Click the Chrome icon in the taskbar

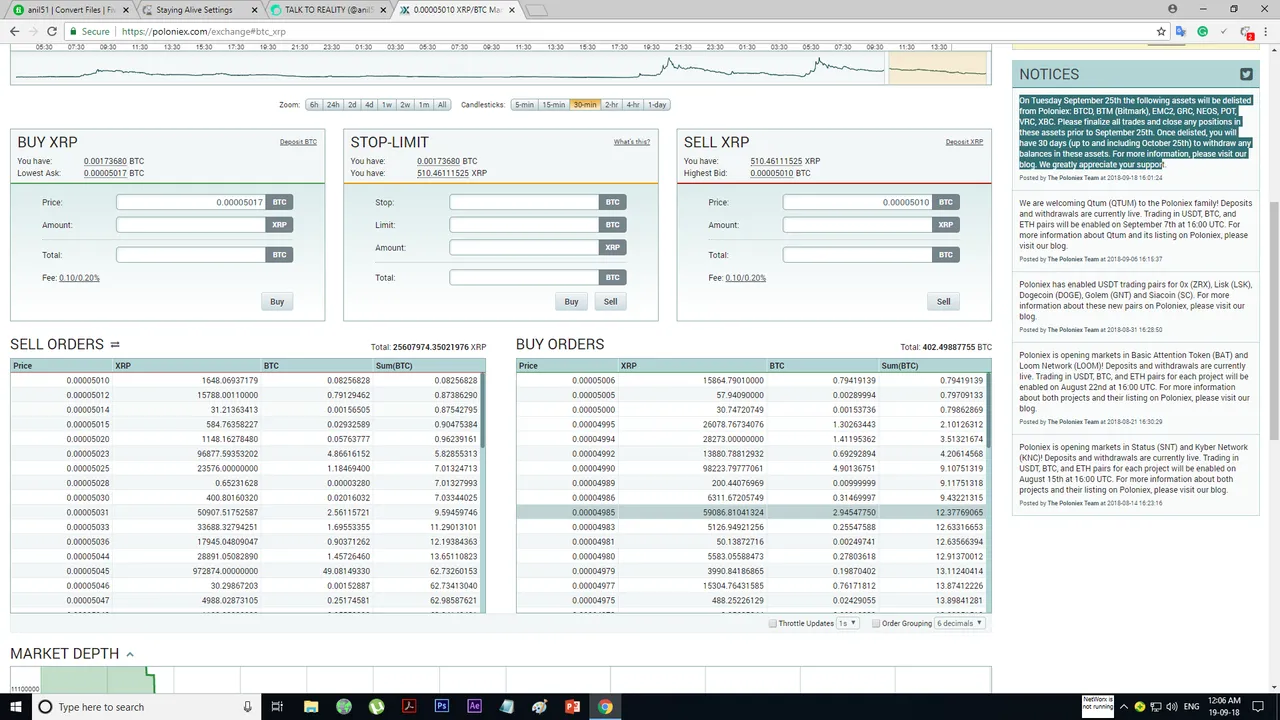(605, 707)
